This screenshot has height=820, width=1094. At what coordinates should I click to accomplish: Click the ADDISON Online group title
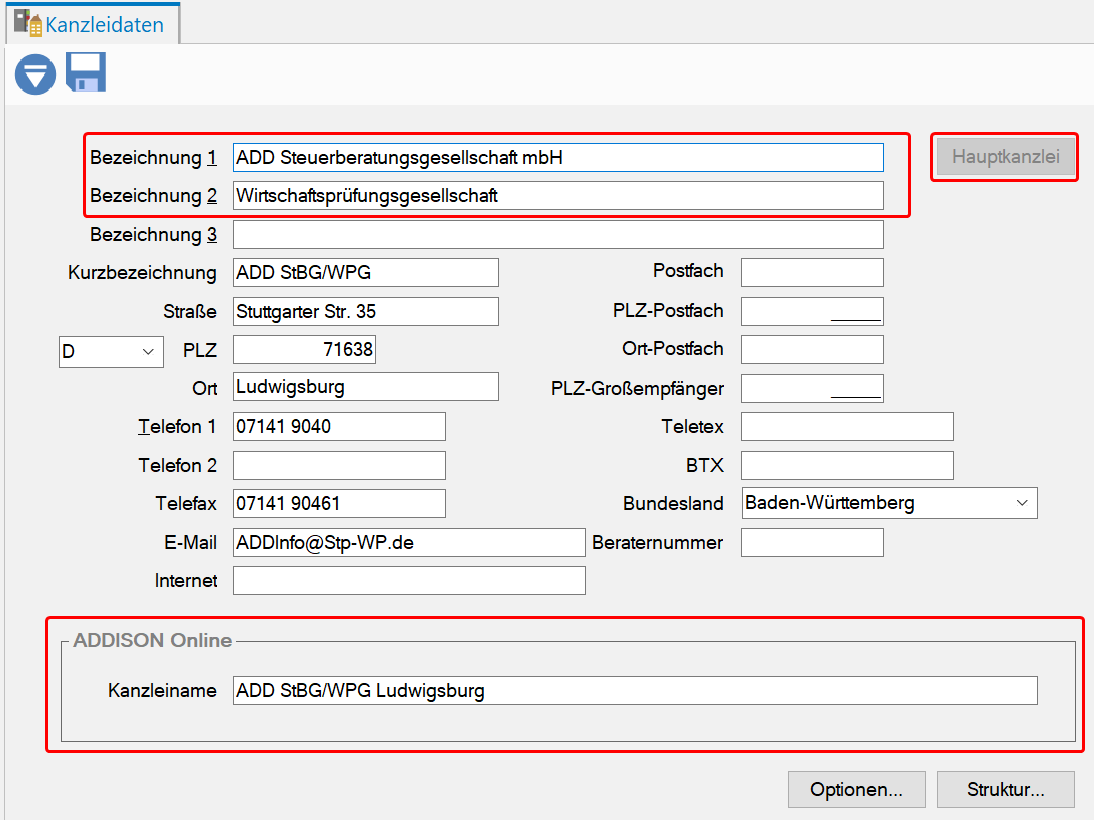153,640
